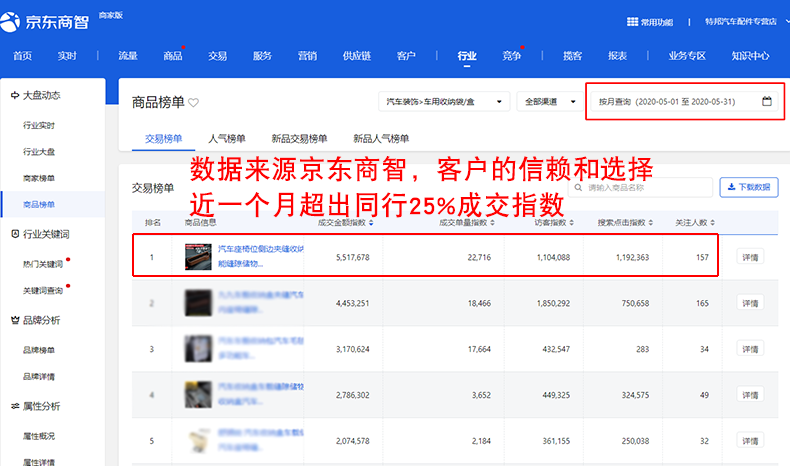Screen dimensions: 790x466
Task: Select the 新品交易榜单 tab
Action: pyautogui.click(x=299, y=138)
